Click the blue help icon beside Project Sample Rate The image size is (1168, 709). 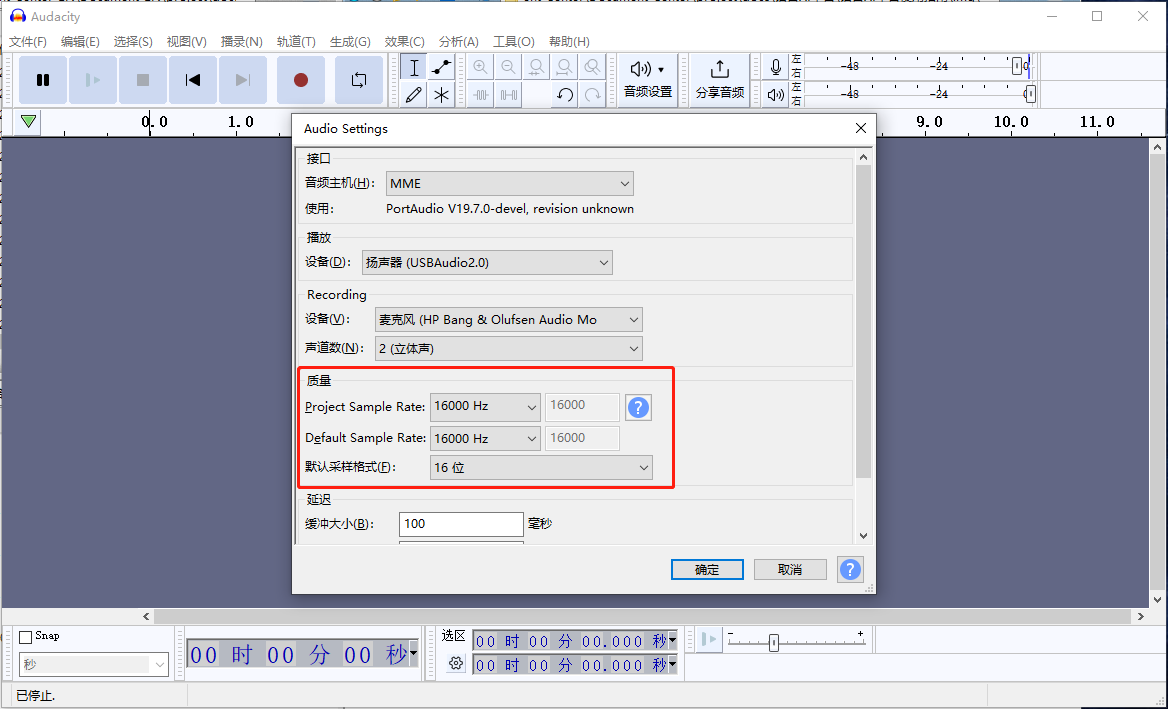(x=638, y=407)
